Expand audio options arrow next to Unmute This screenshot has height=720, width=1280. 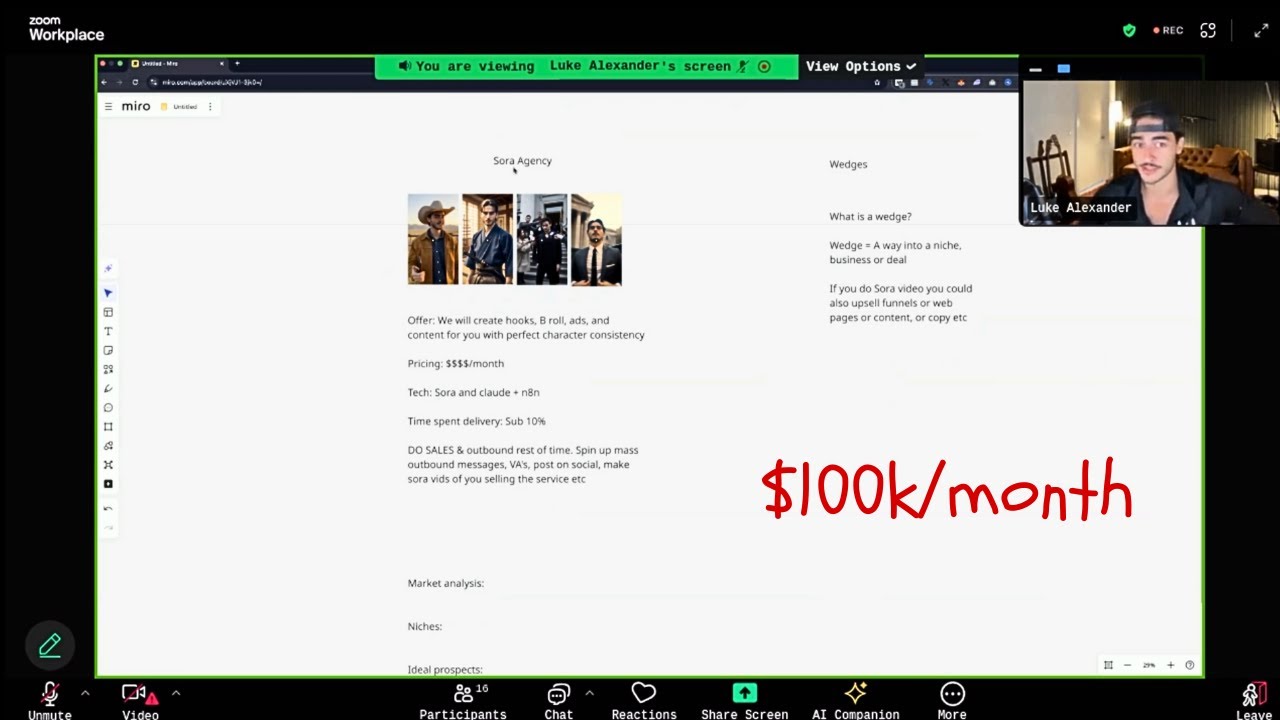[85, 692]
